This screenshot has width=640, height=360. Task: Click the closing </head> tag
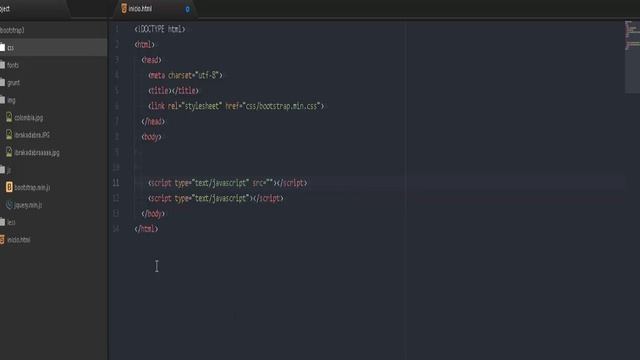click(153, 122)
